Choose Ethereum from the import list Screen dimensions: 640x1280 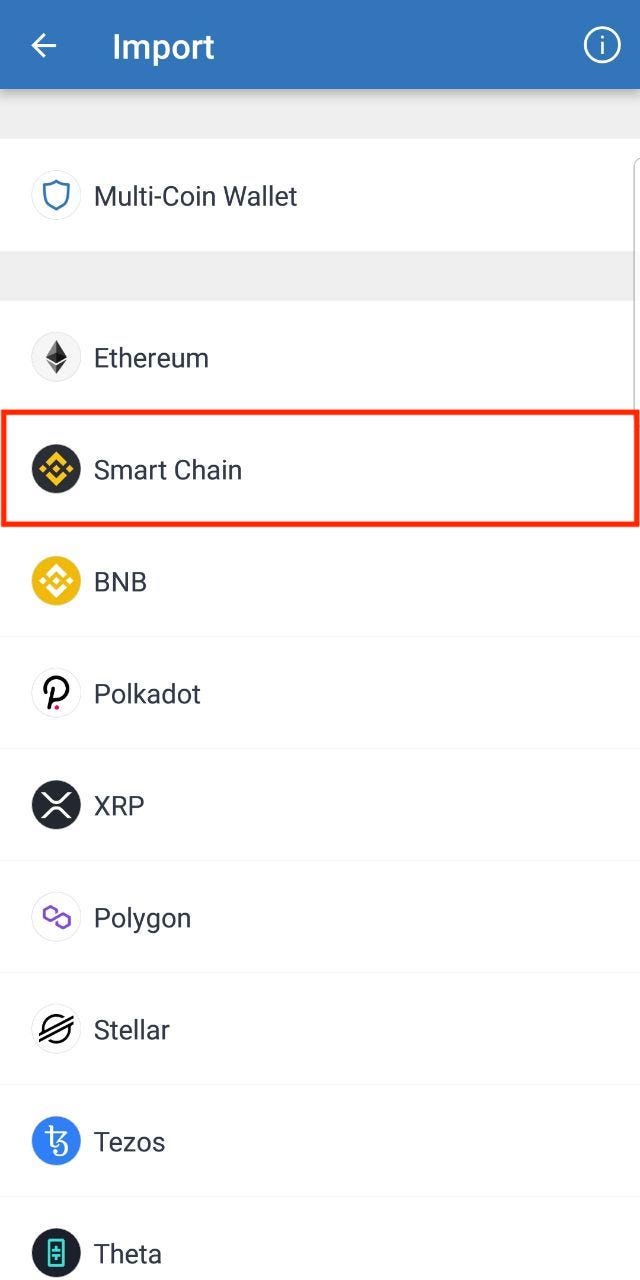[x=320, y=357]
